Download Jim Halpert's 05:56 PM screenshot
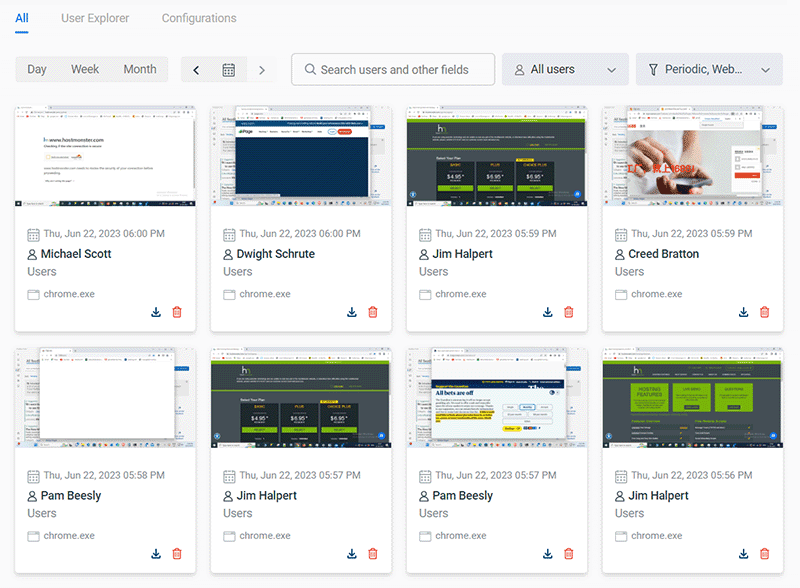Viewport: 800px width, 588px height. click(743, 553)
